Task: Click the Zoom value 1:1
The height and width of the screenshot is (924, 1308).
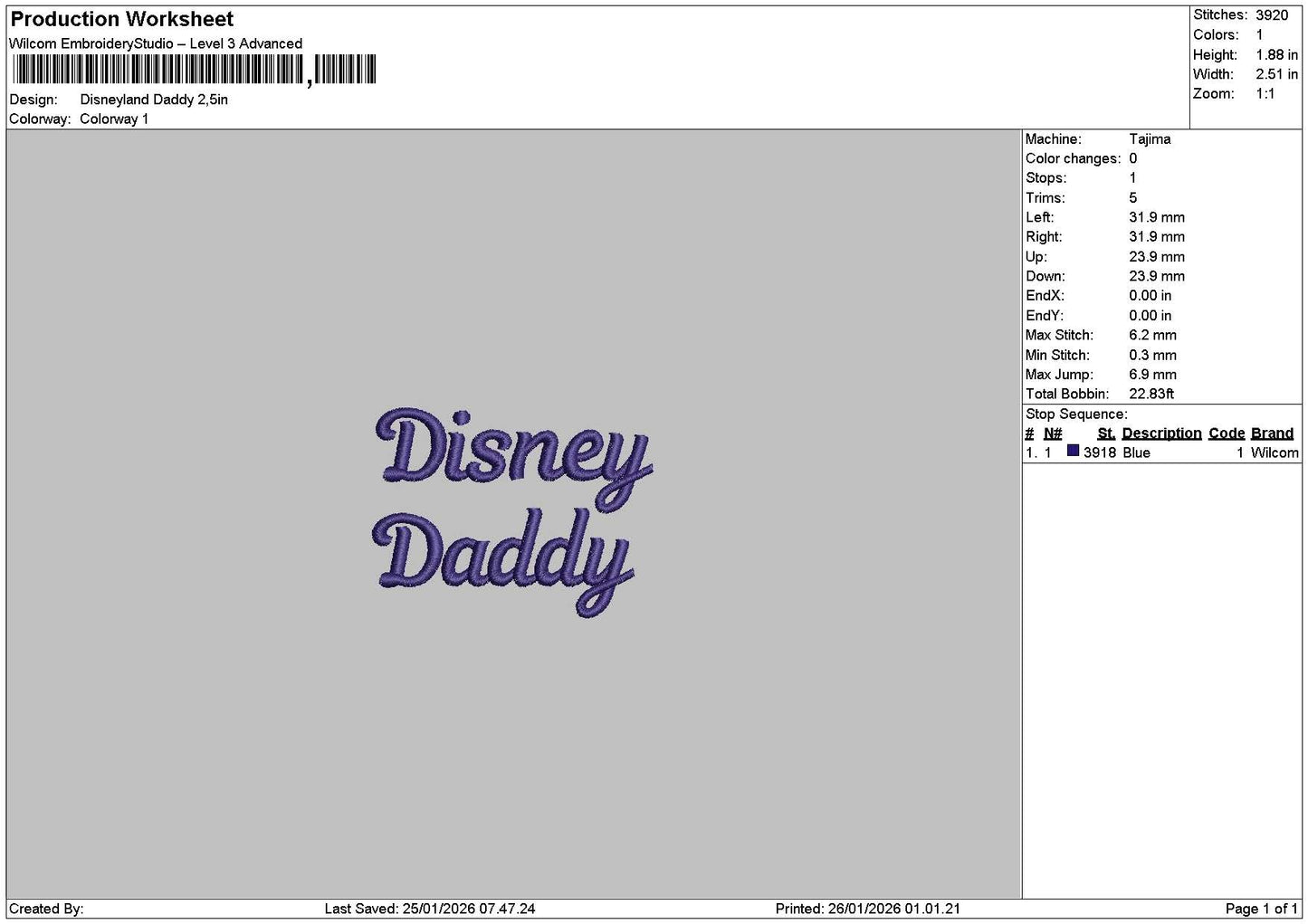Action: pyautogui.click(x=1265, y=94)
